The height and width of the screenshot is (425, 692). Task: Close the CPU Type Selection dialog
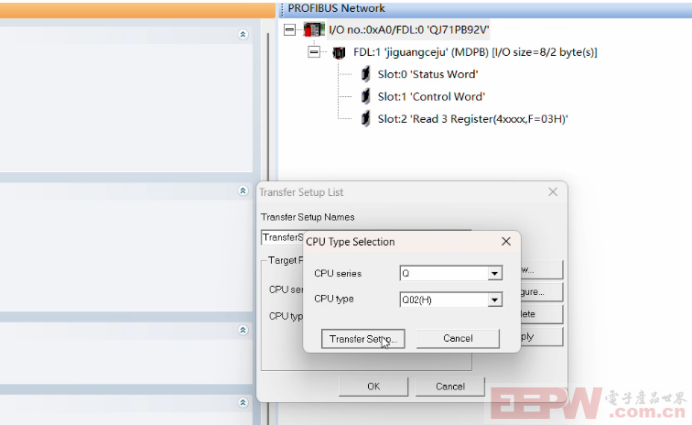click(506, 241)
